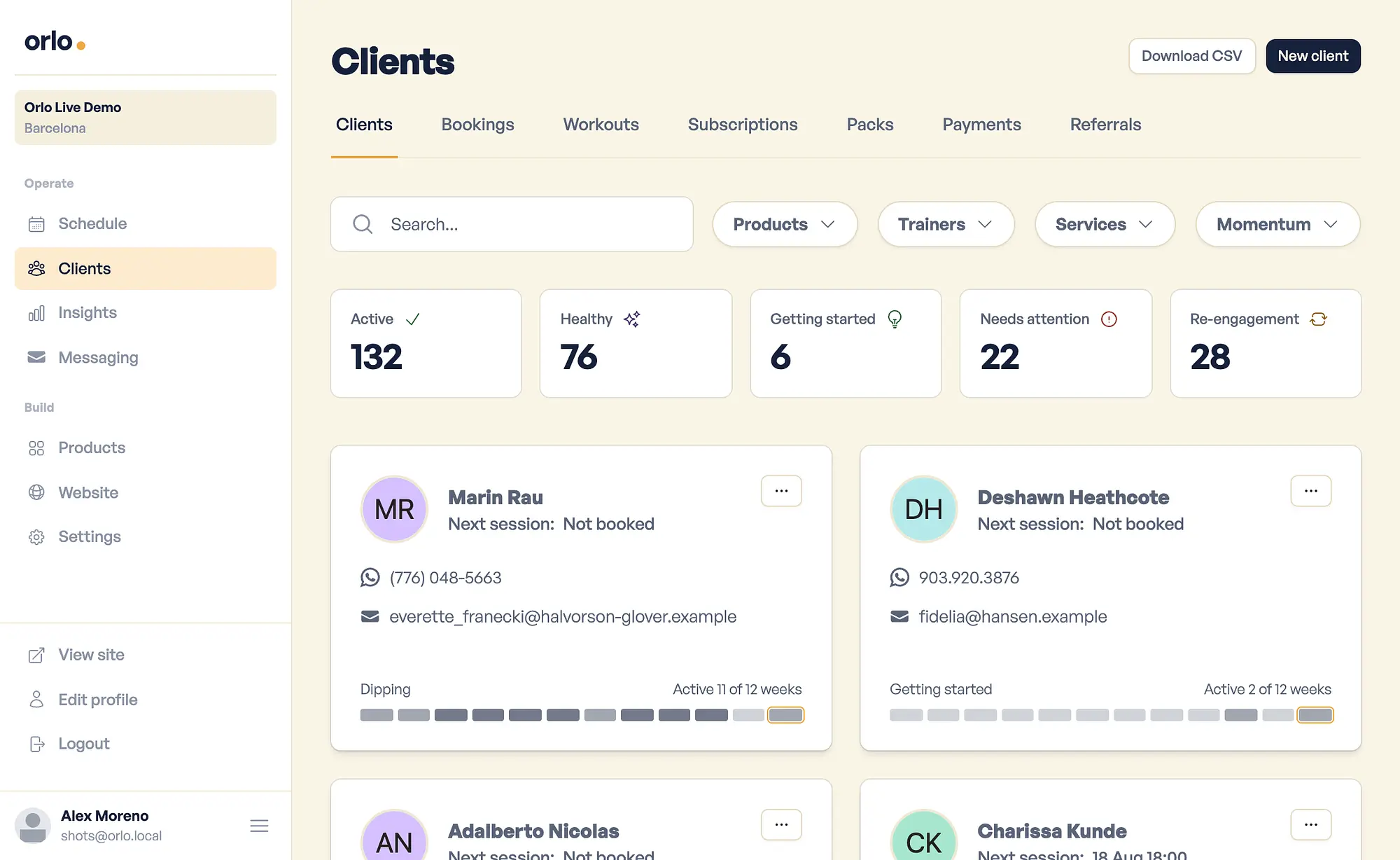Click into the Search input field

512,224
